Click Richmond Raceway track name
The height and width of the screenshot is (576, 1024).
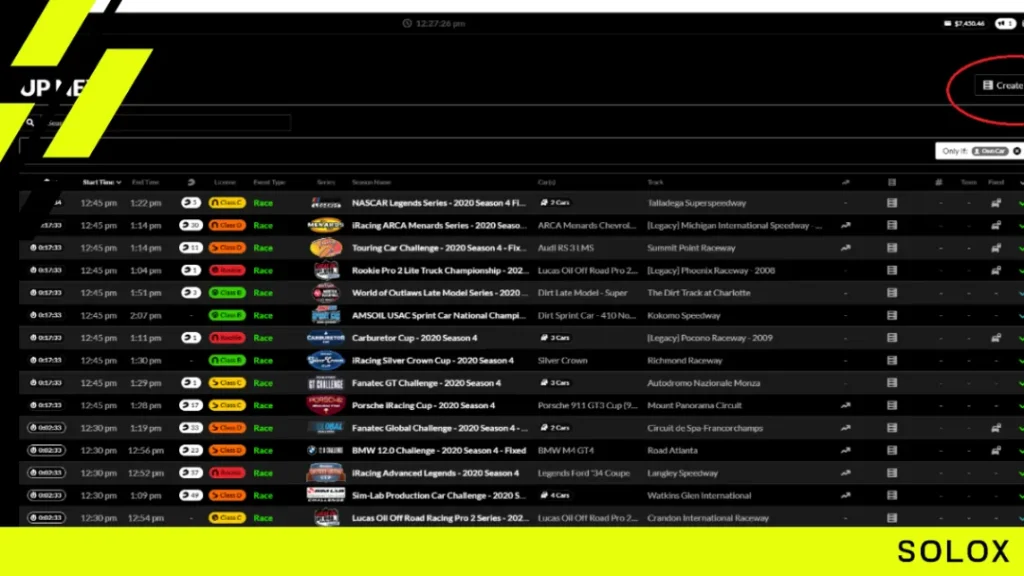coord(684,360)
